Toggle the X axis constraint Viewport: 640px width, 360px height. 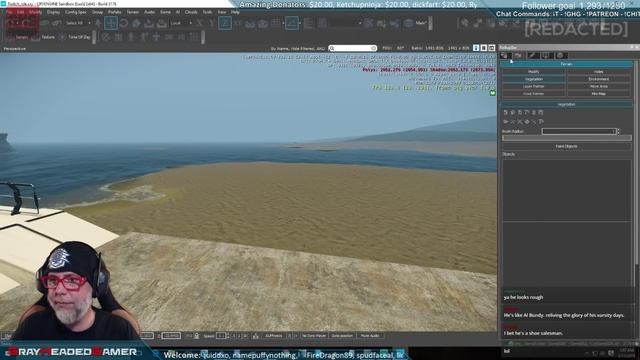pyautogui.click(x=199, y=23)
